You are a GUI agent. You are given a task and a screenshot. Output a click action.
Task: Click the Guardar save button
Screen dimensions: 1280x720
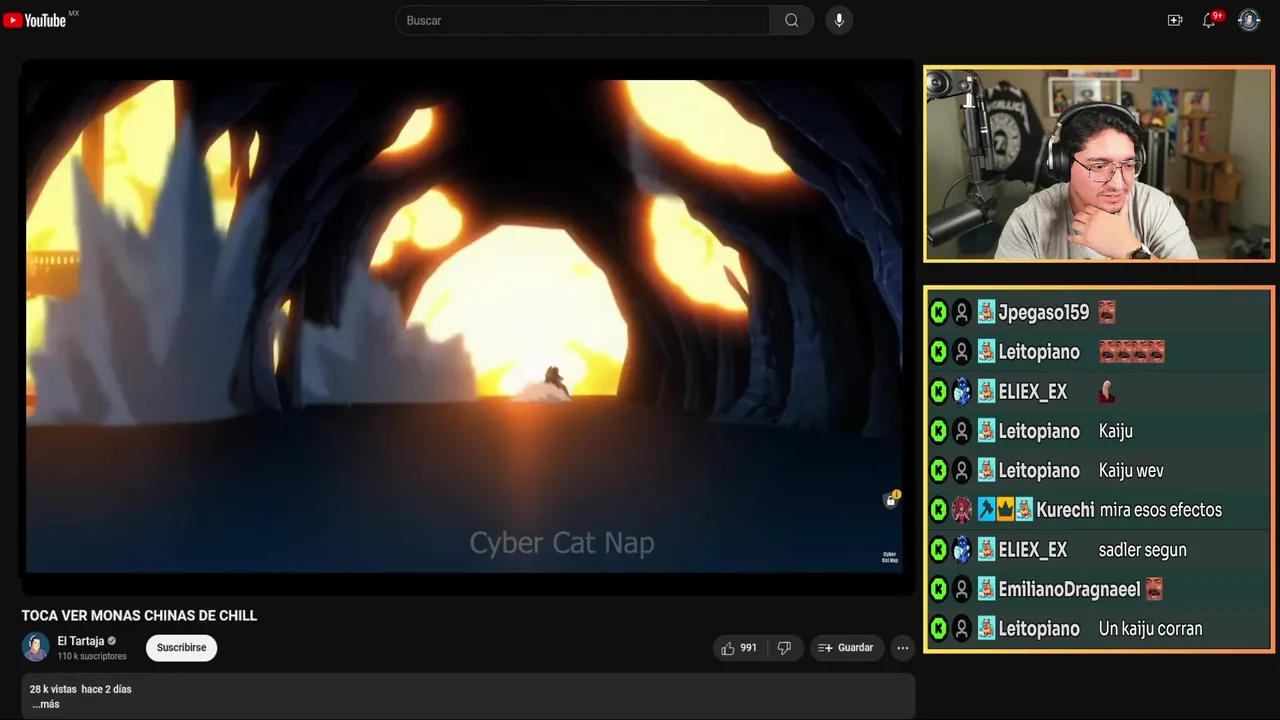(x=846, y=648)
